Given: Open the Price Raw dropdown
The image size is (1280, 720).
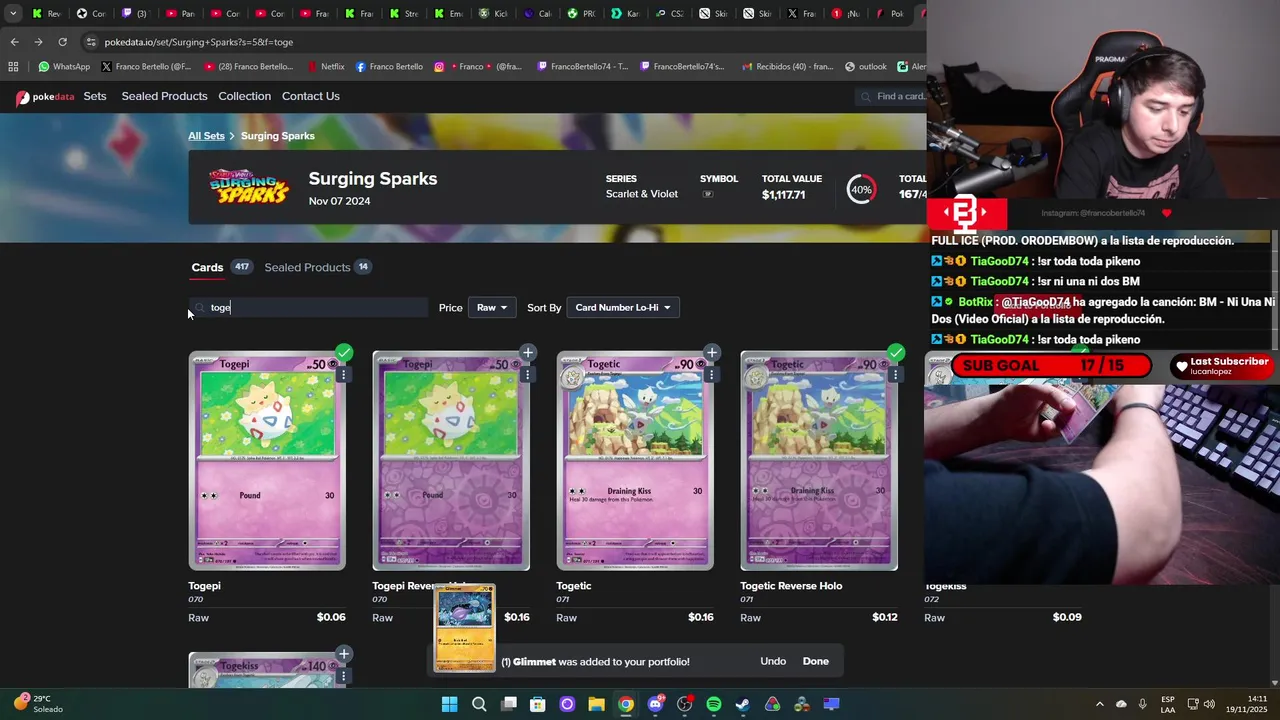Looking at the screenshot, I should (x=492, y=307).
